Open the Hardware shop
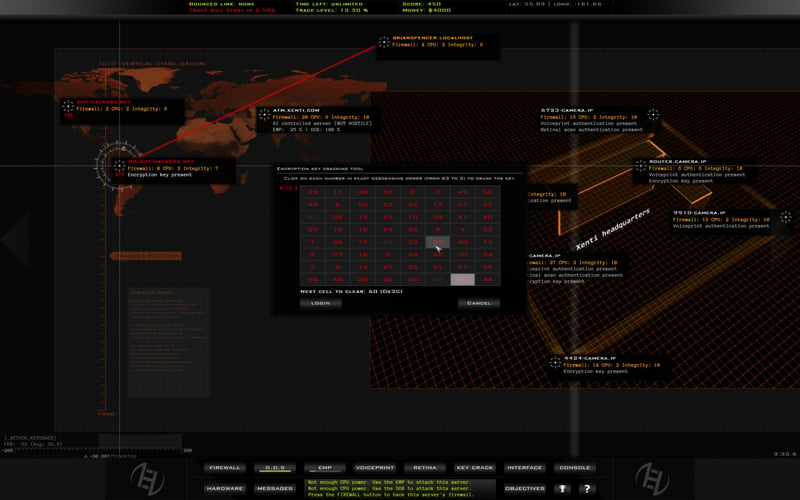This screenshot has height=500, width=800. [x=224, y=488]
